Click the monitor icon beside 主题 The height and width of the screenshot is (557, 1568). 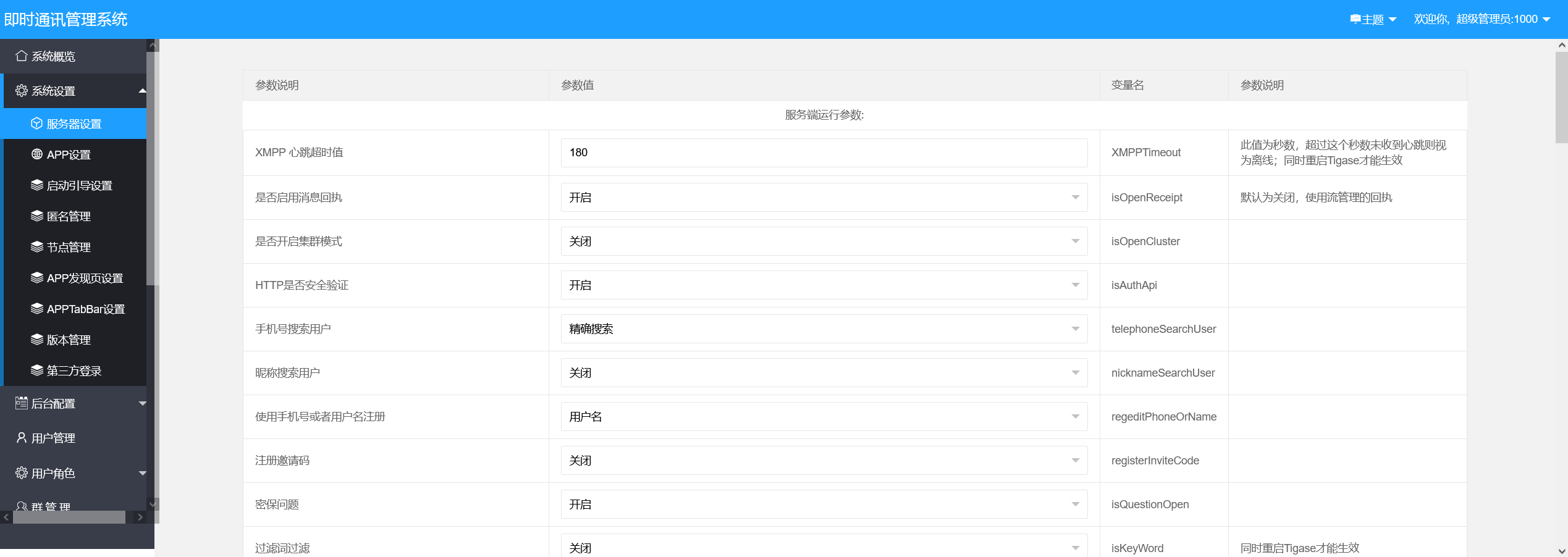coord(1355,19)
